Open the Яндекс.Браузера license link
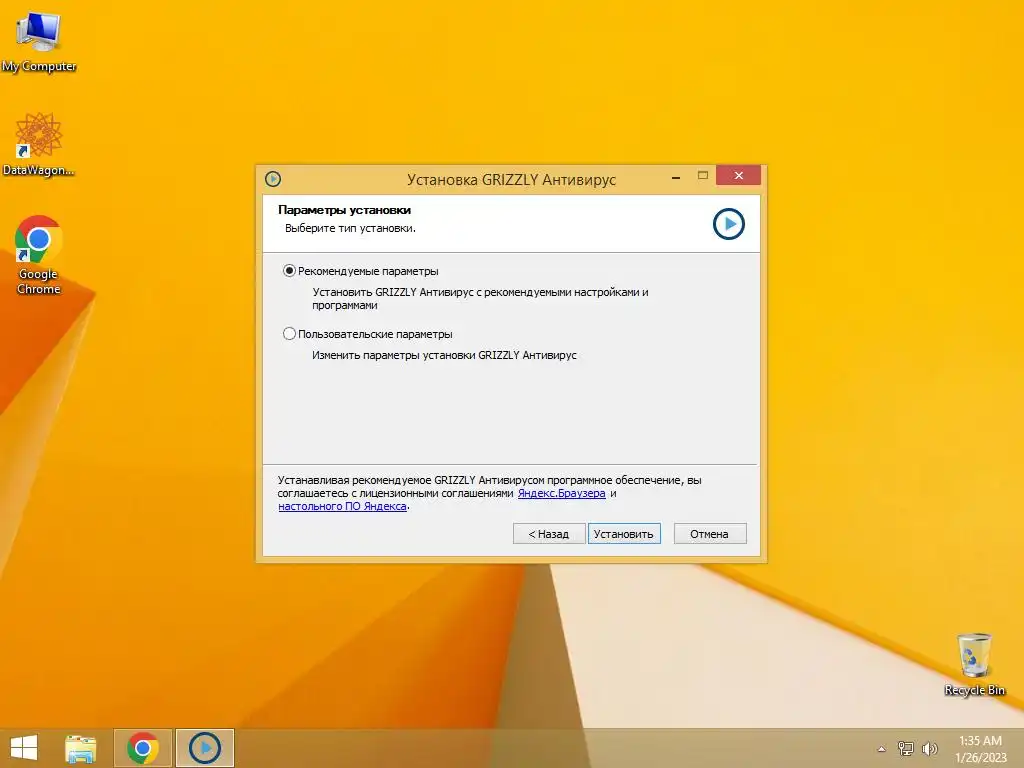The height and width of the screenshot is (768, 1024). click(562, 493)
